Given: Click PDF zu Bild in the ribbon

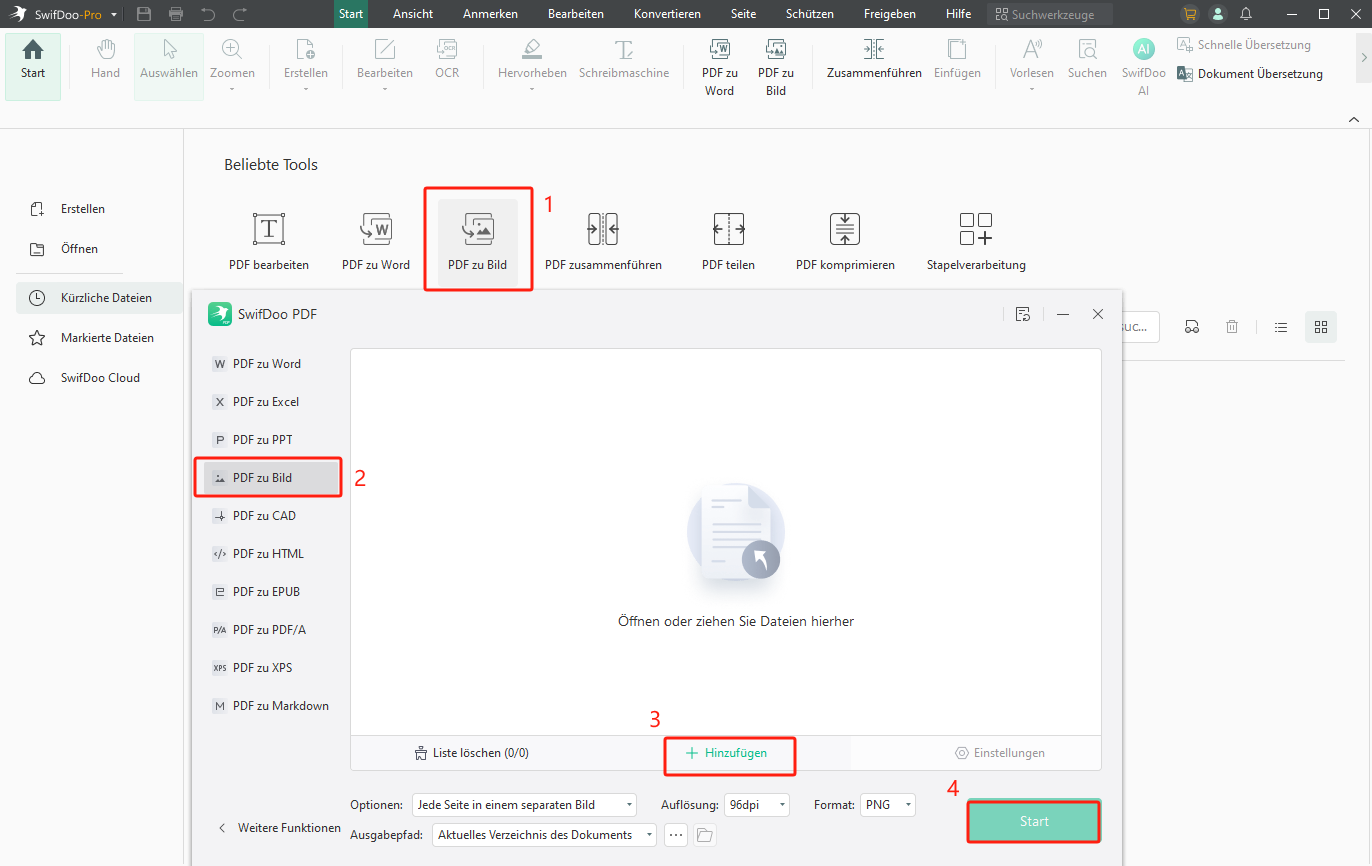Looking at the screenshot, I should pyautogui.click(x=776, y=67).
